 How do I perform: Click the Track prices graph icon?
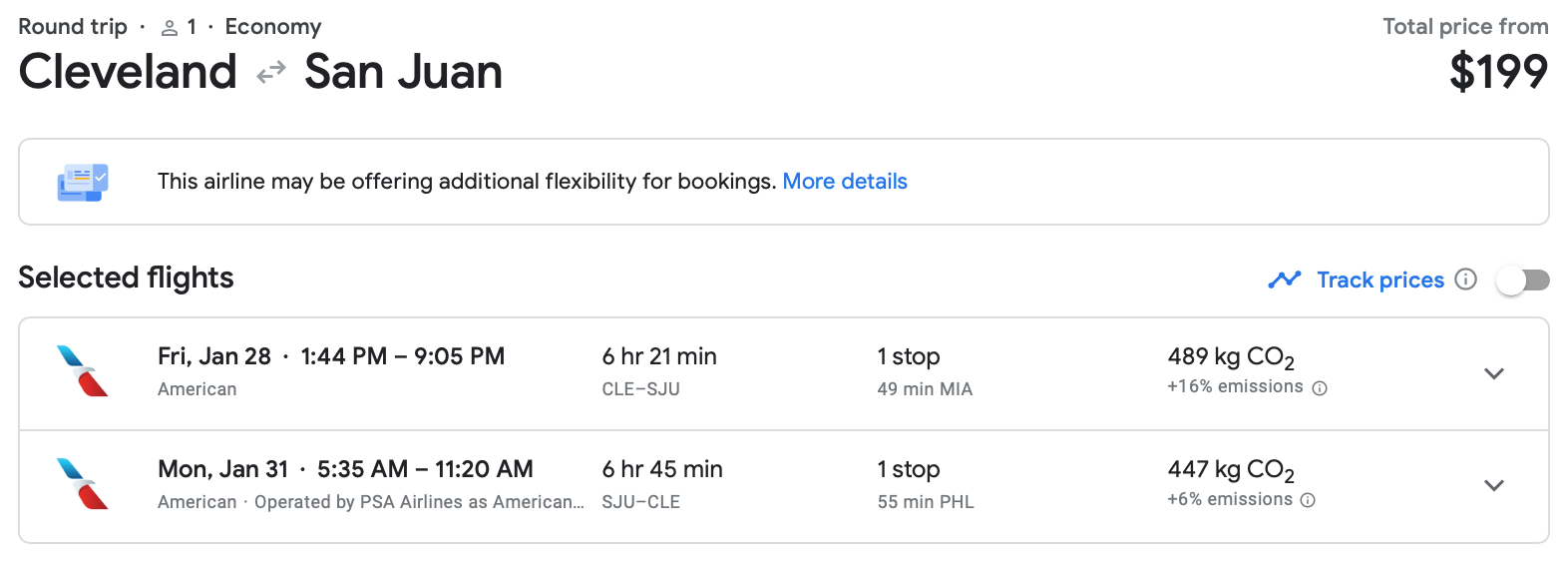[x=1285, y=280]
